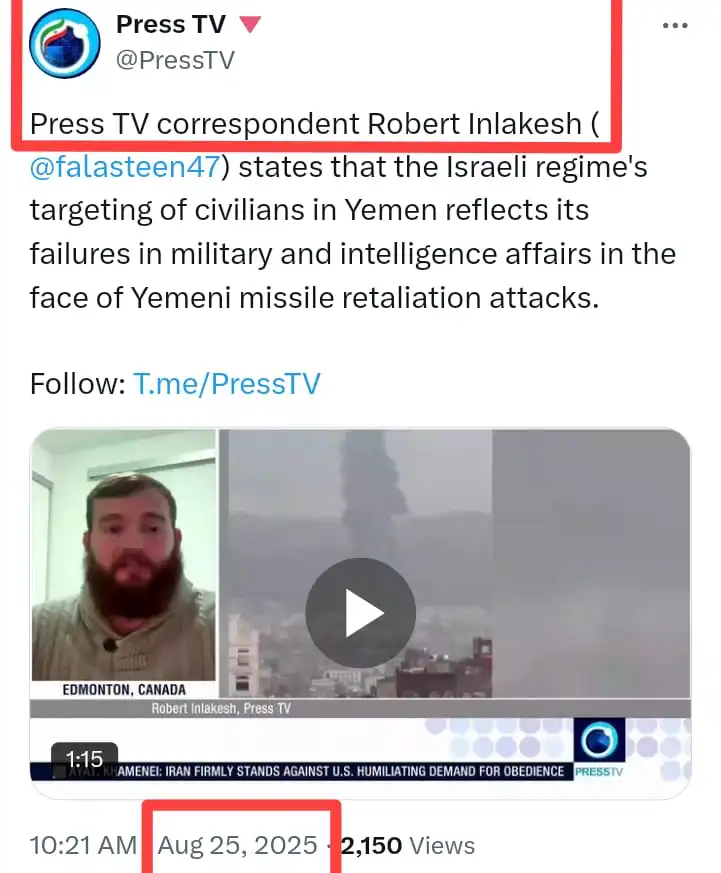Screen dimensions: 721x873
Task: Click the 1:15 video duration badge
Action: [85, 758]
